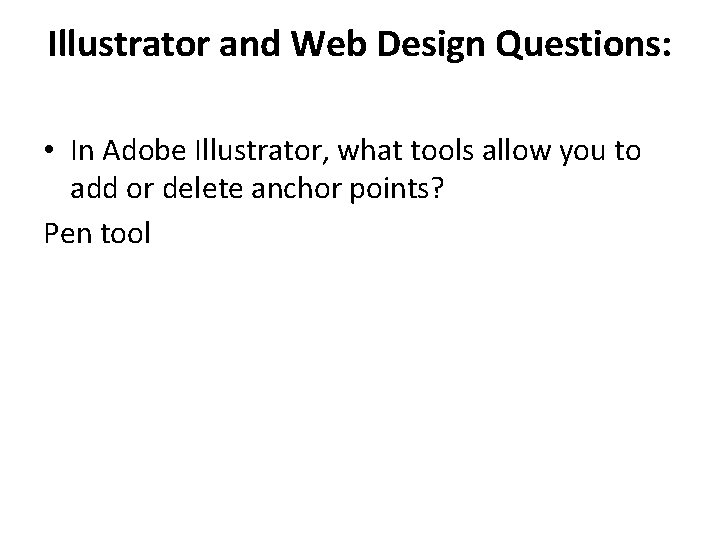Image resolution: width=720 pixels, height=540 pixels.
Task: Click the word "Adobe" in the question
Action: 144,150
